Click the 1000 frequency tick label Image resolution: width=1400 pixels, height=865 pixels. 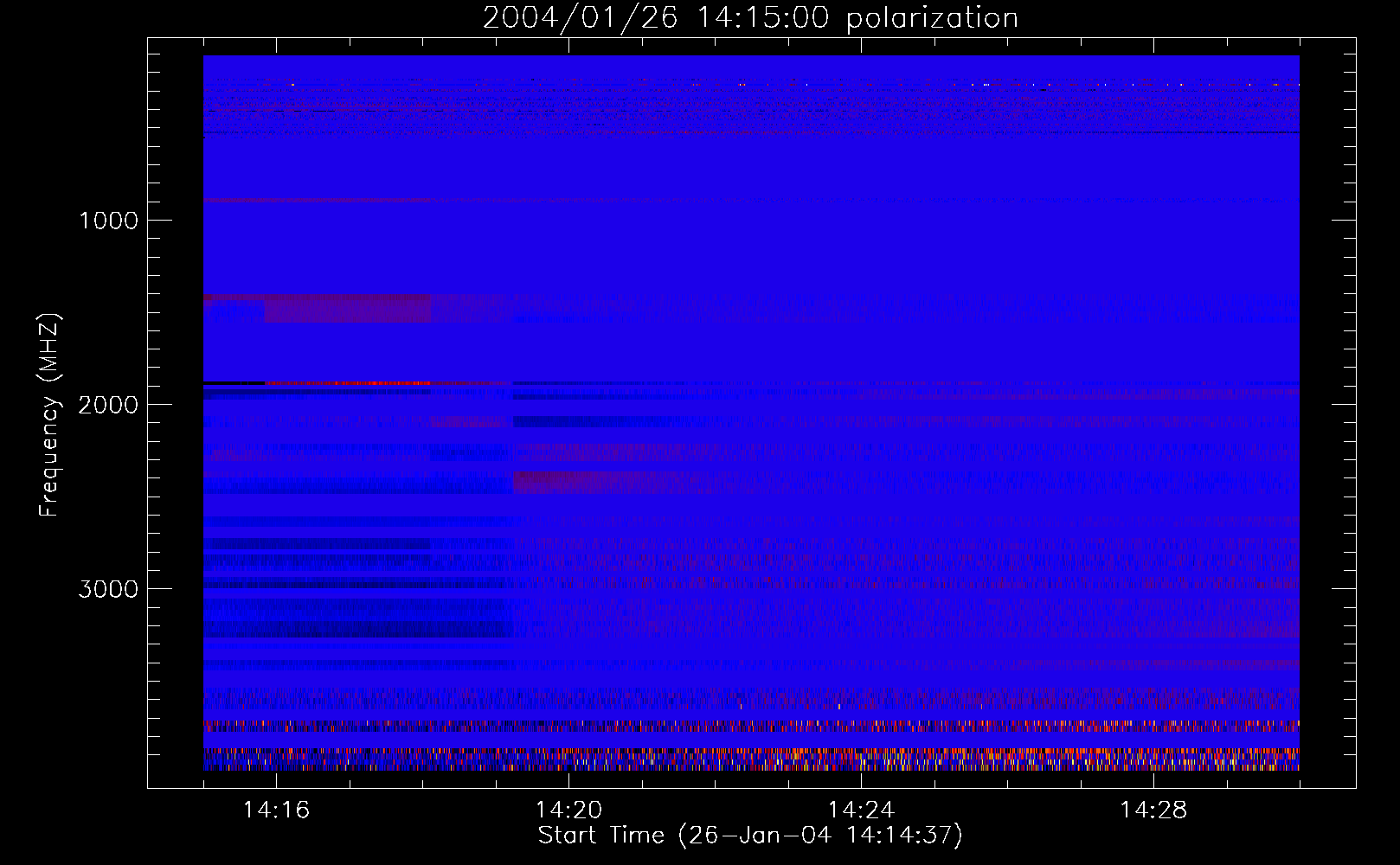[x=108, y=221]
